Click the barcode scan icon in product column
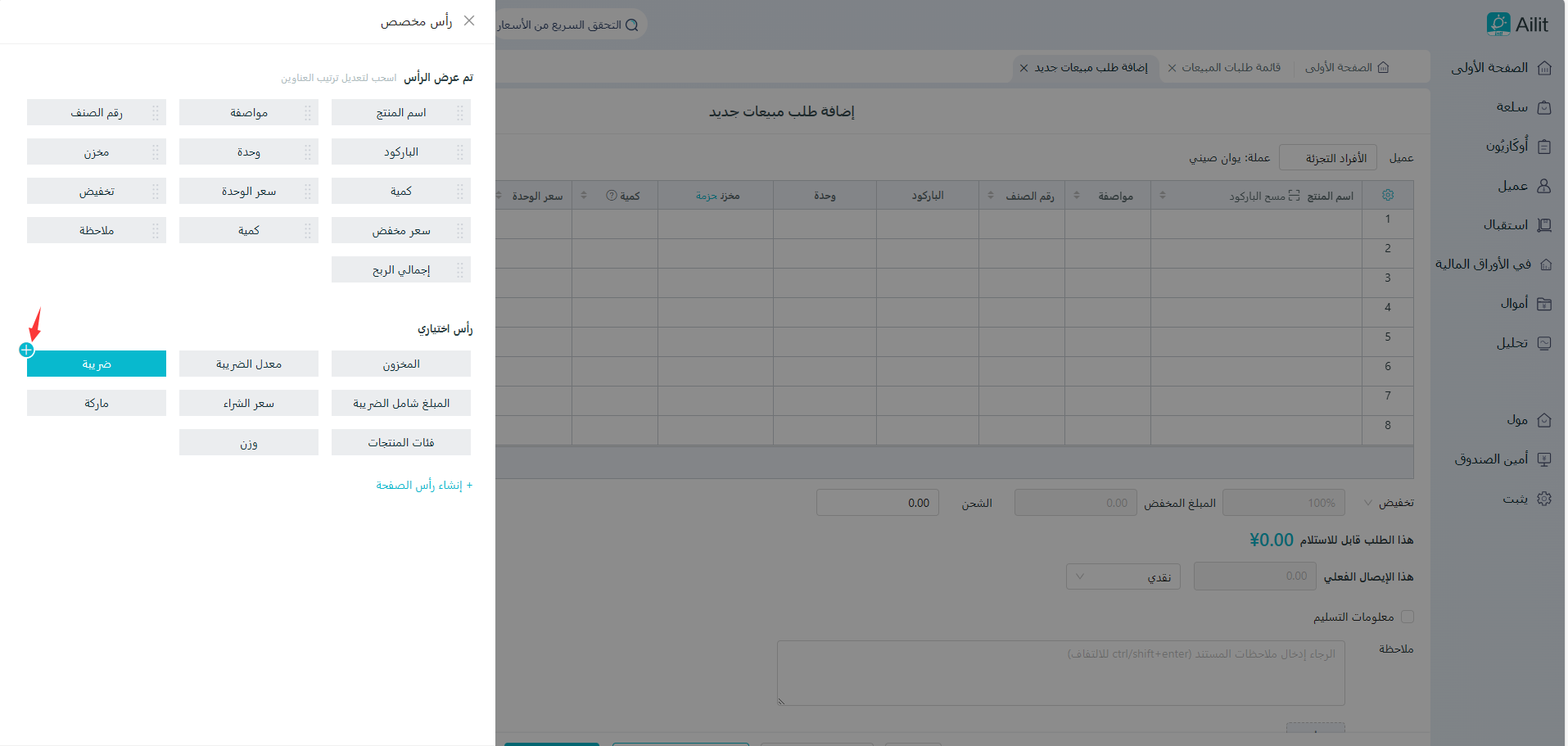The width and height of the screenshot is (1568, 746). 1294,196
